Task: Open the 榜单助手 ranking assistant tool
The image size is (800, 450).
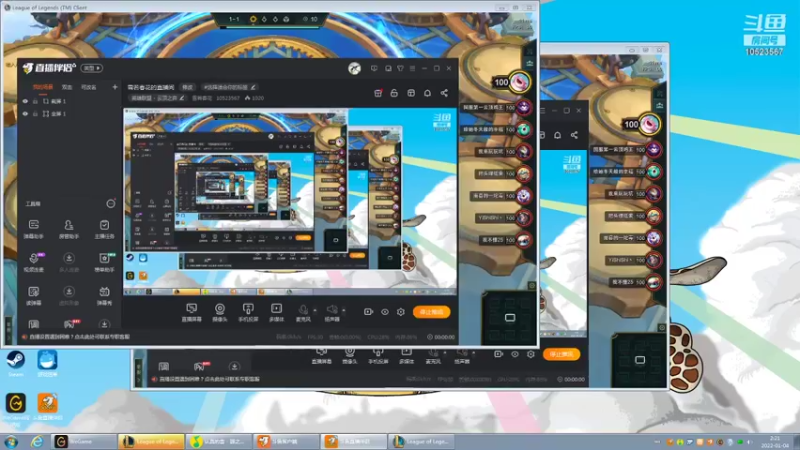Action: [x=104, y=262]
